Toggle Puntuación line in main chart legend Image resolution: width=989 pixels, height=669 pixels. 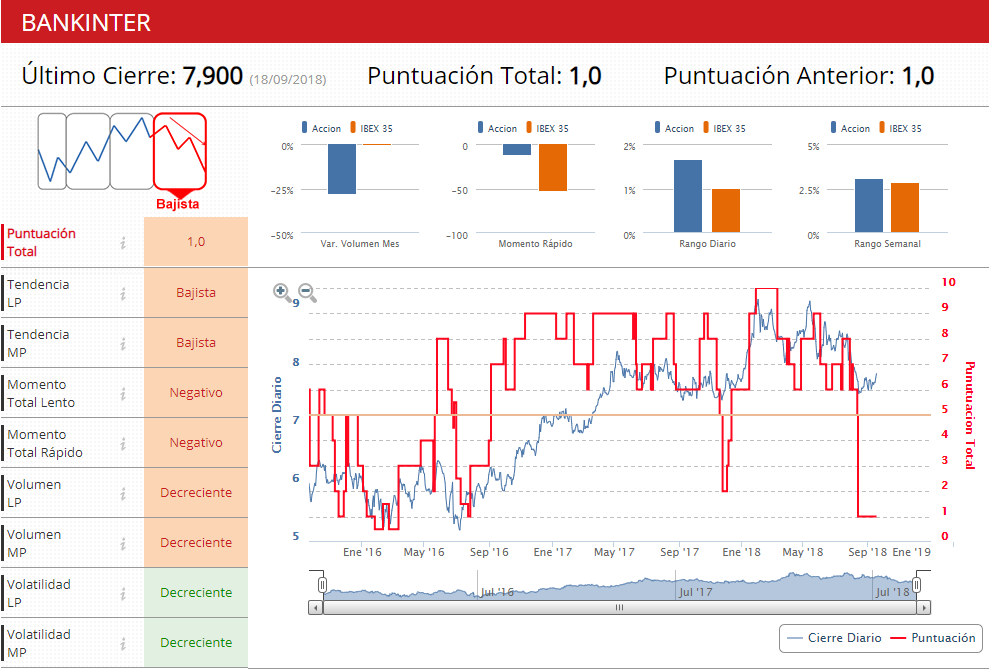[932, 638]
